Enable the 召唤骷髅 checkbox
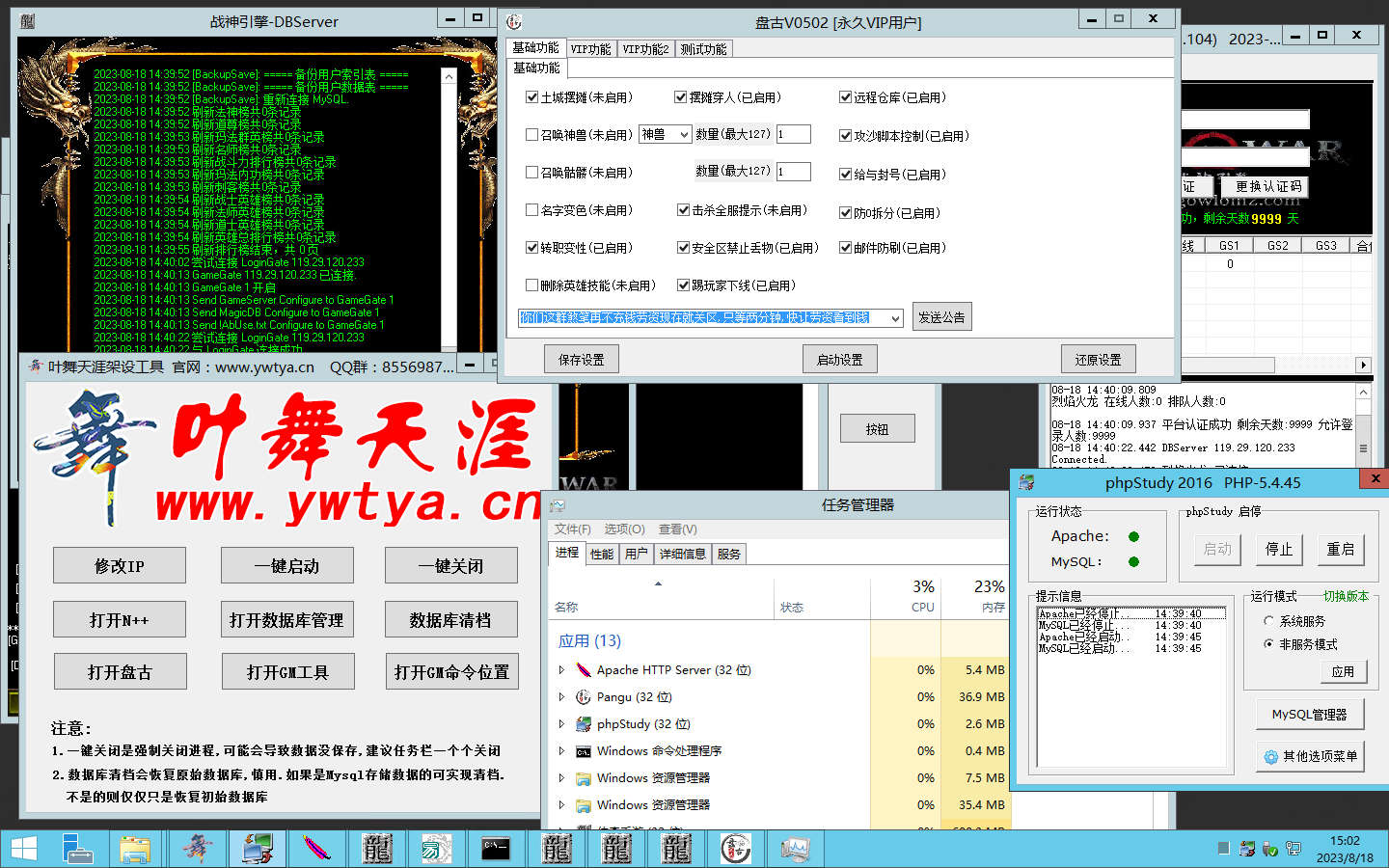The width and height of the screenshot is (1389, 868). point(531,173)
